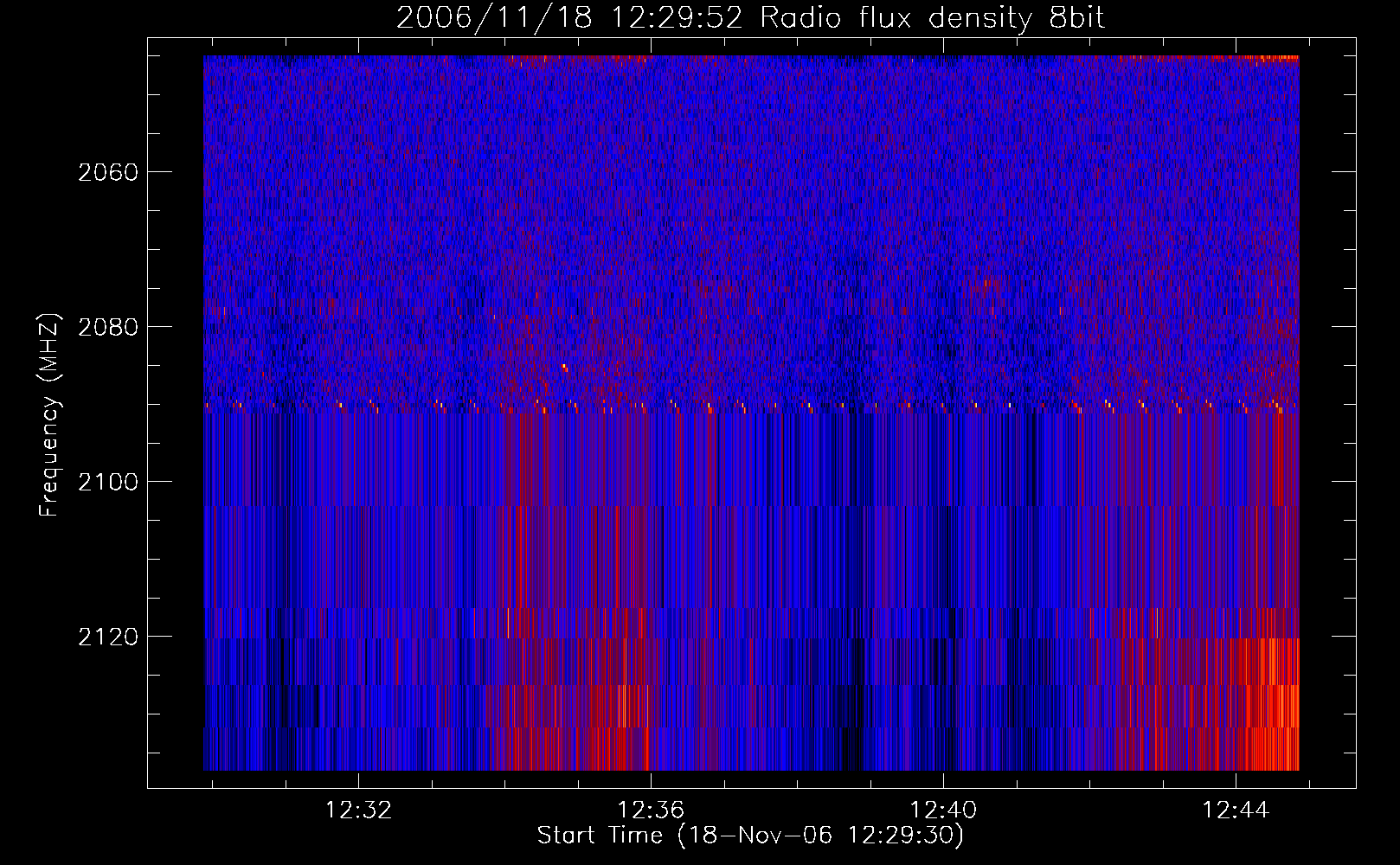This screenshot has width=1400, height=865.
Task: Click the 12:36 time axis label
Action: pyautogui.click(x=651, y=810)
